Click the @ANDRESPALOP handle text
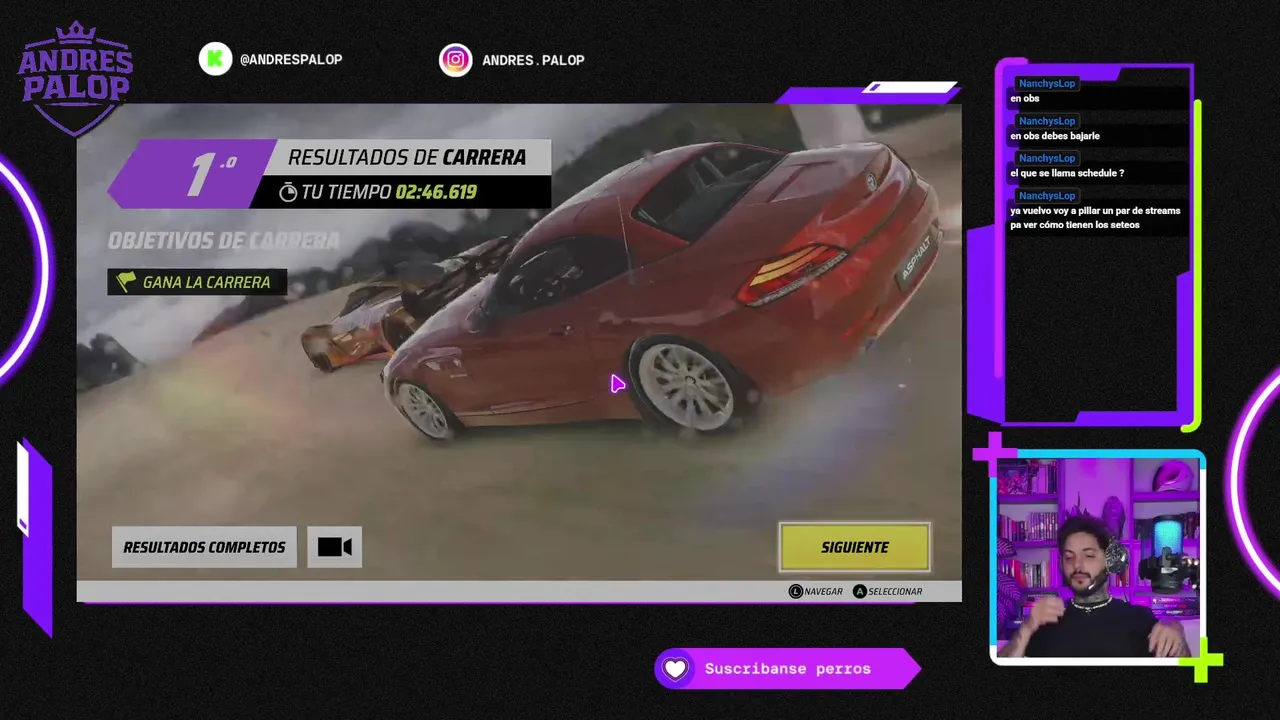Viewport: 1280px width, 720px height. pos(291,60)
